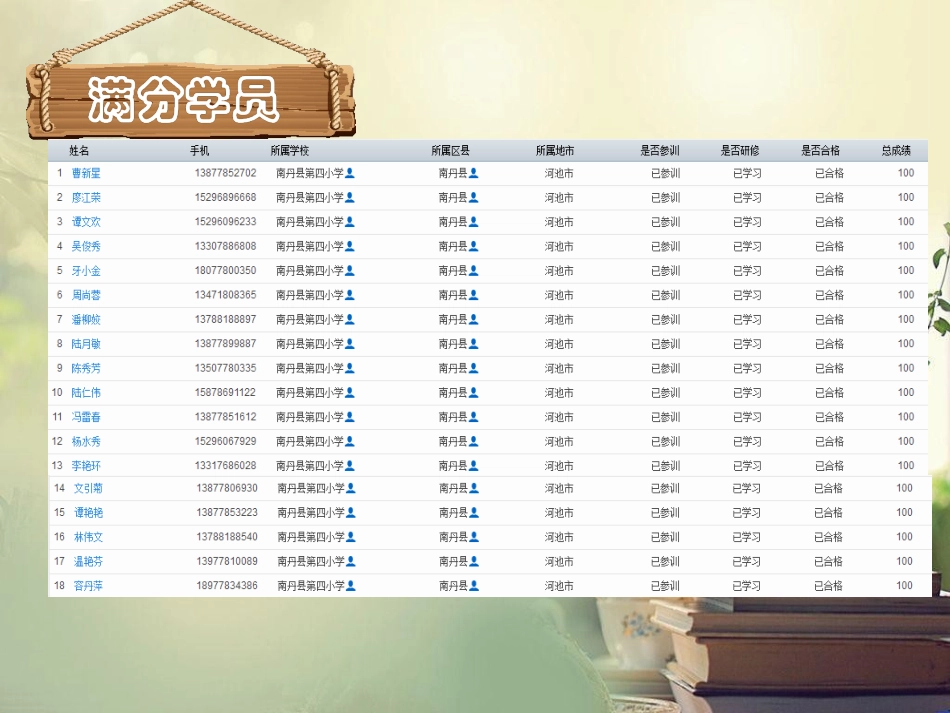Open student name link 冯雷春
This screenshot has width=950, height=713.
click(x=86, y=417)
